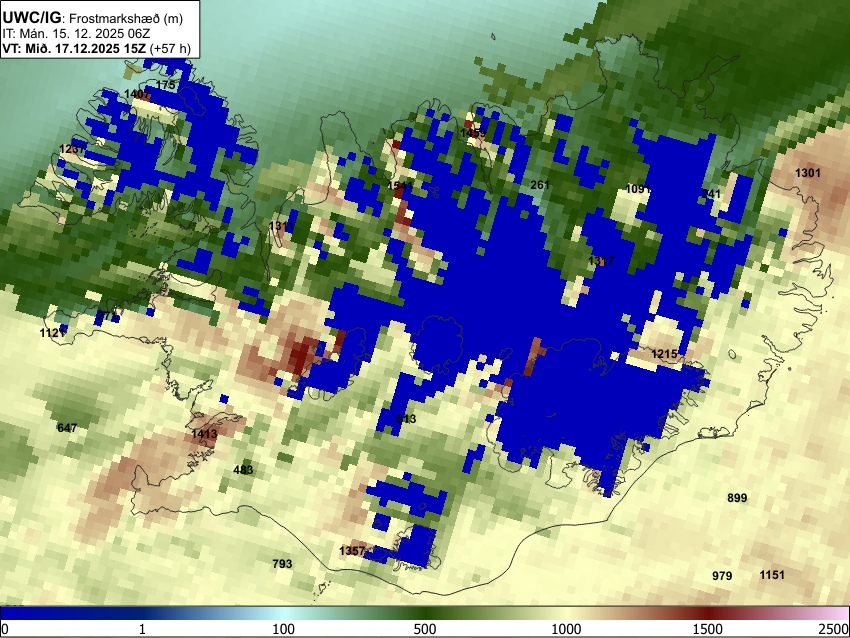Pick the map value 1541
This screenshot has width=850, height=638.
click(401, 186)
